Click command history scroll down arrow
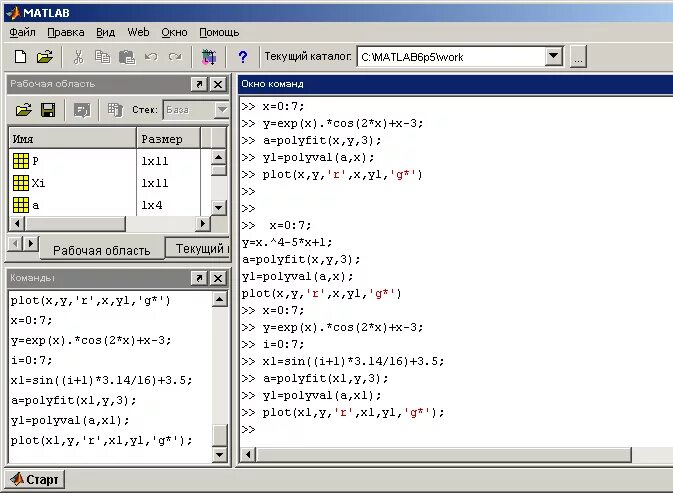The width and height of the screenshot is (673, 493). pos(219,454)
